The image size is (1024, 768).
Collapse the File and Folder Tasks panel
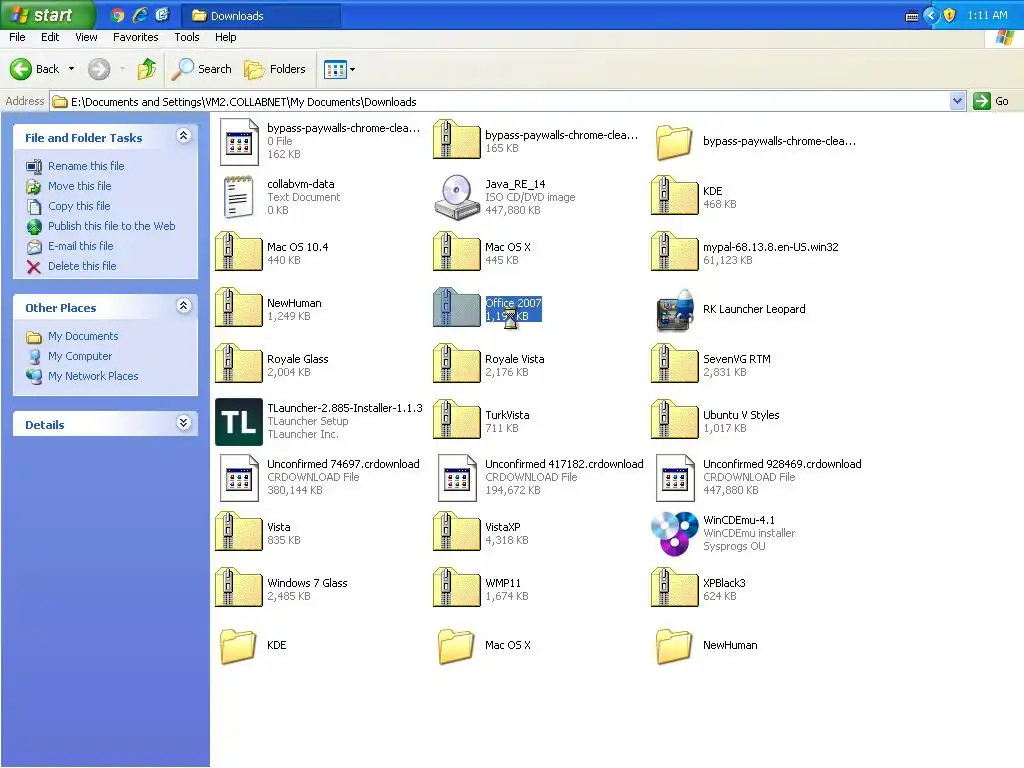184,136
